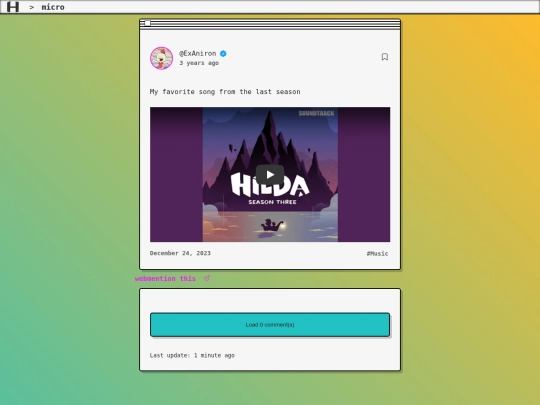
Task: Click the external link icon beside webmention
Action: 207,278
